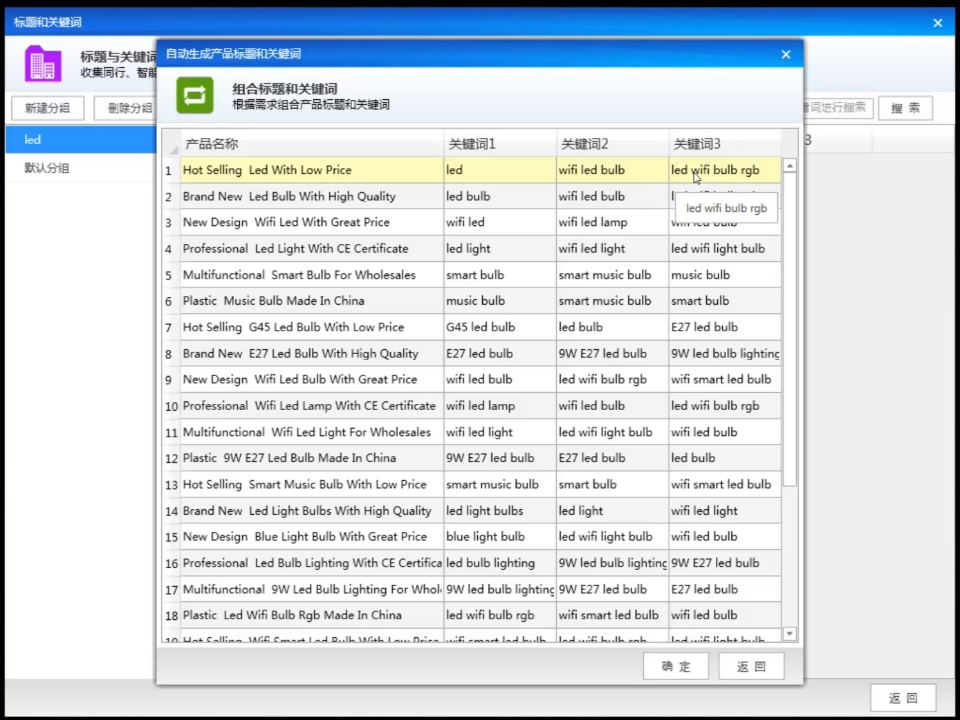Select row header number 5
This screenshot has height=720, width=960.
point(171,276)
